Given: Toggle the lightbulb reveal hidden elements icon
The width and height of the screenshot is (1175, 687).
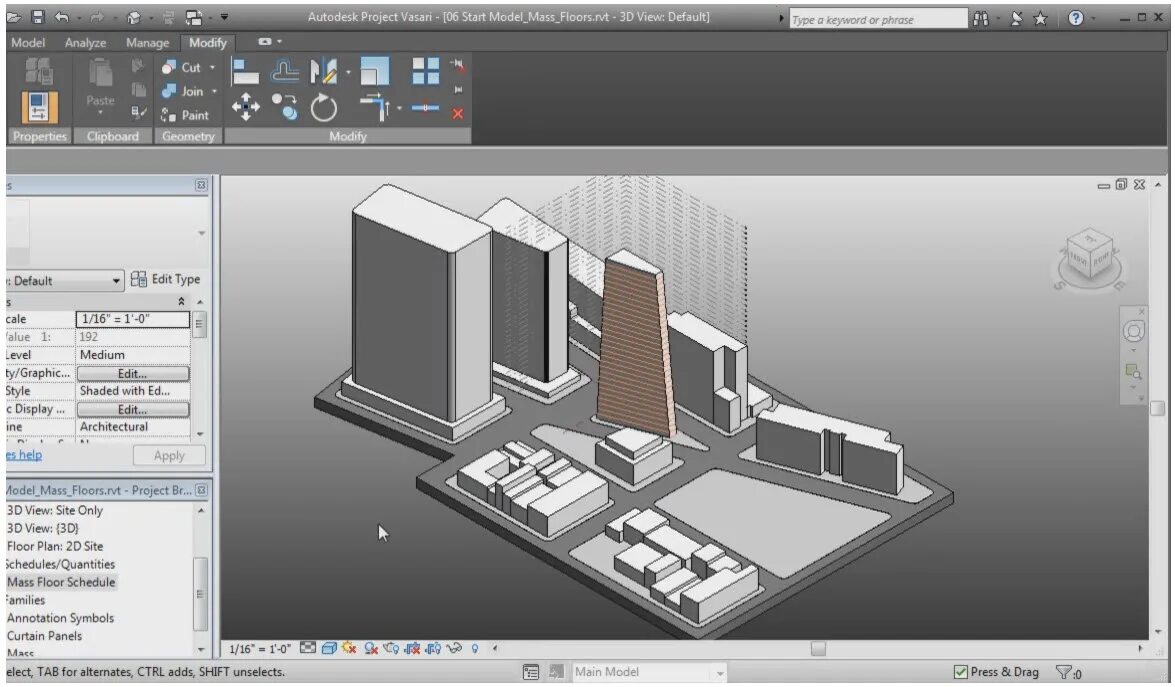Looking at the screenshot, I should pyautogui.click(x=474, y=648).
